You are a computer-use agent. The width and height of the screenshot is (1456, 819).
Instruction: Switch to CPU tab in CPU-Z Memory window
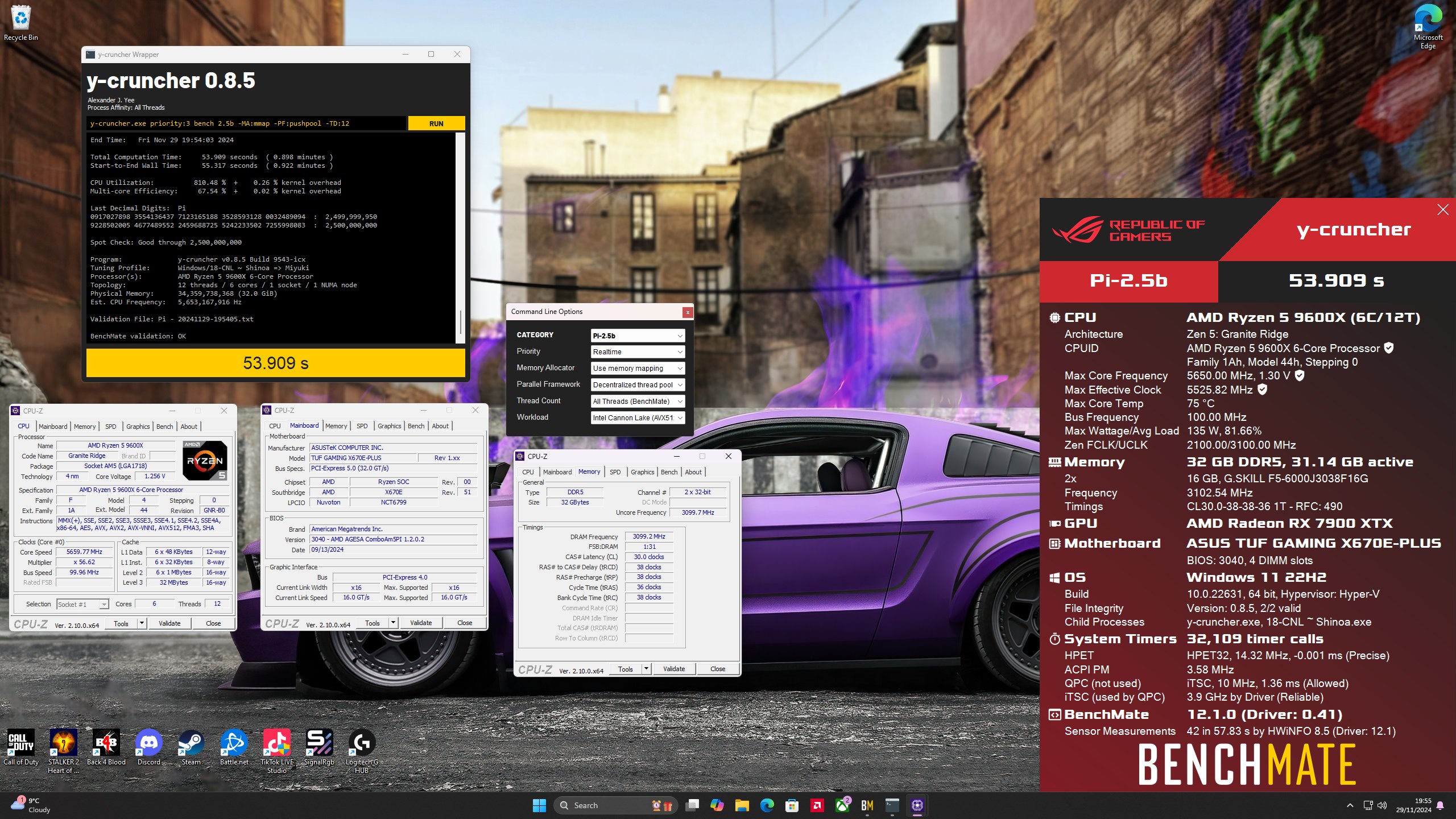528,472
